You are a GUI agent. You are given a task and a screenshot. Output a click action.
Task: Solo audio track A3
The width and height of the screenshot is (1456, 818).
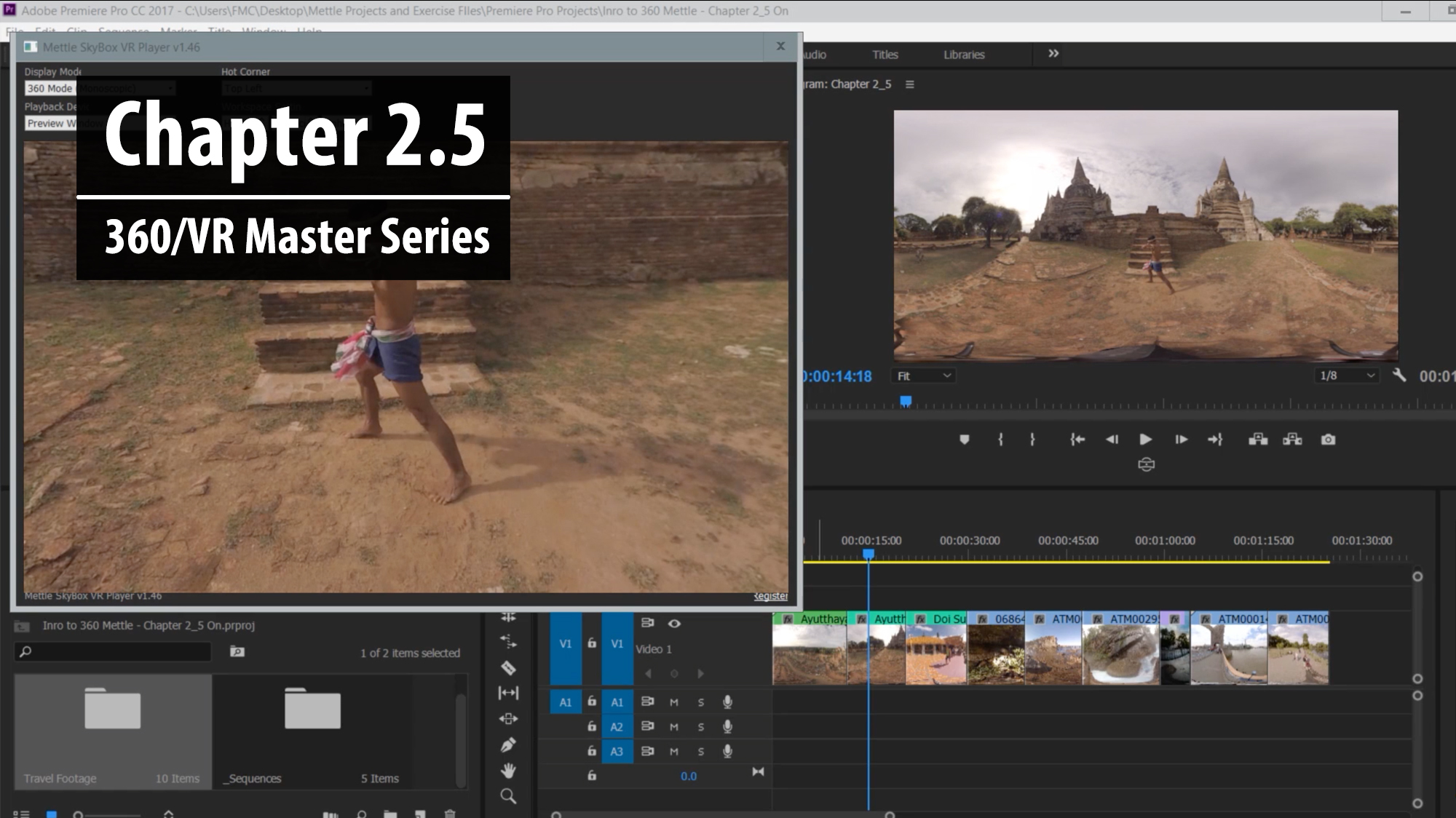pos(701,752)
